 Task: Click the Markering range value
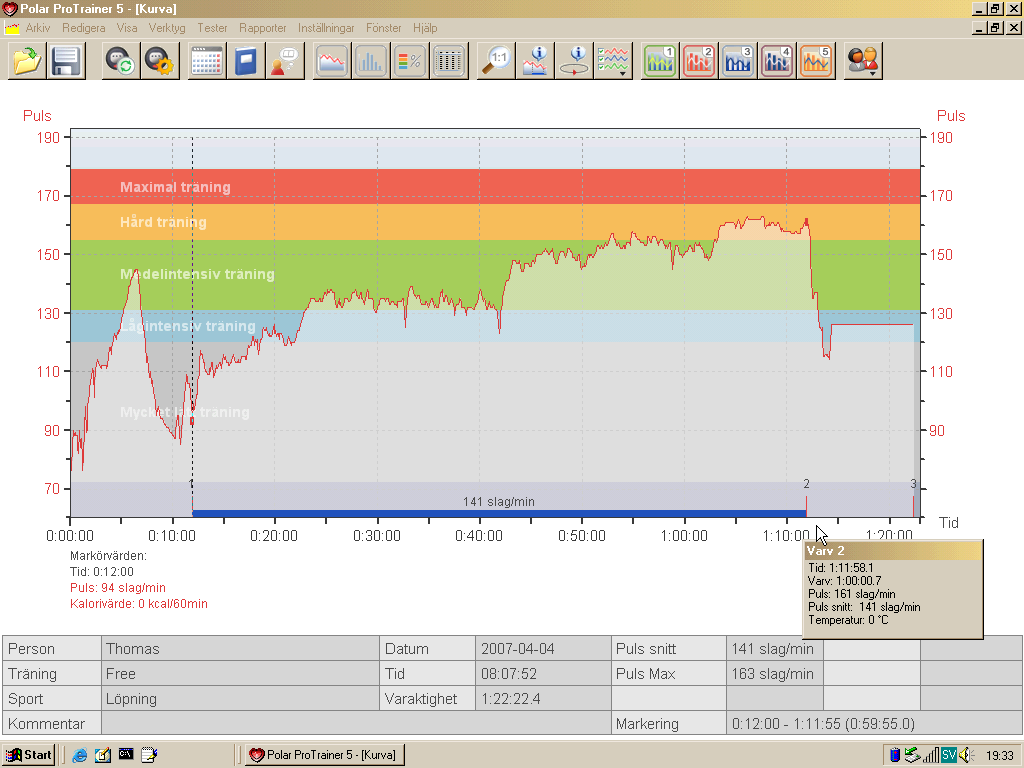pyautogui.click(x=874, y=724)
